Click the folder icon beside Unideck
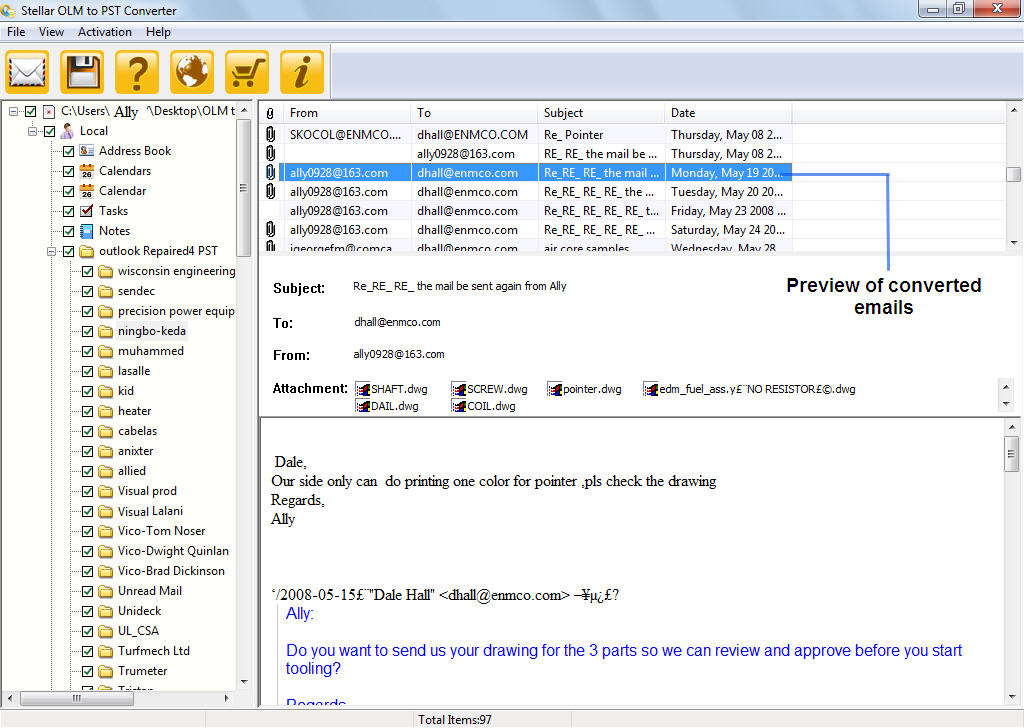Image resolution: width=1024 pixels, height=728 pixels. click(x=106, y=611)
